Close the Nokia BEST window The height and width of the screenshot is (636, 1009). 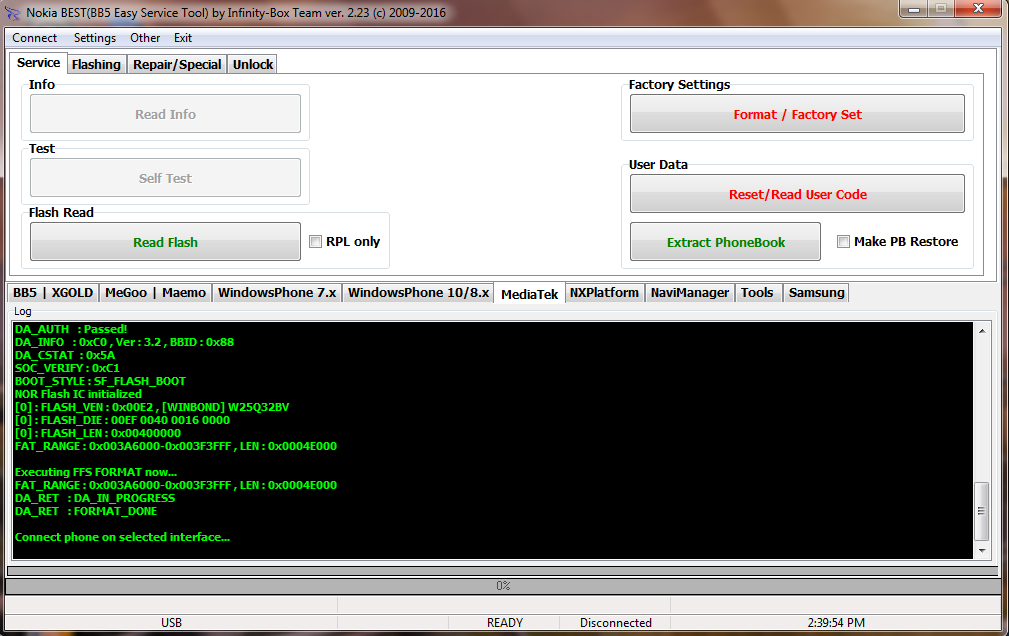pos(977,8)
